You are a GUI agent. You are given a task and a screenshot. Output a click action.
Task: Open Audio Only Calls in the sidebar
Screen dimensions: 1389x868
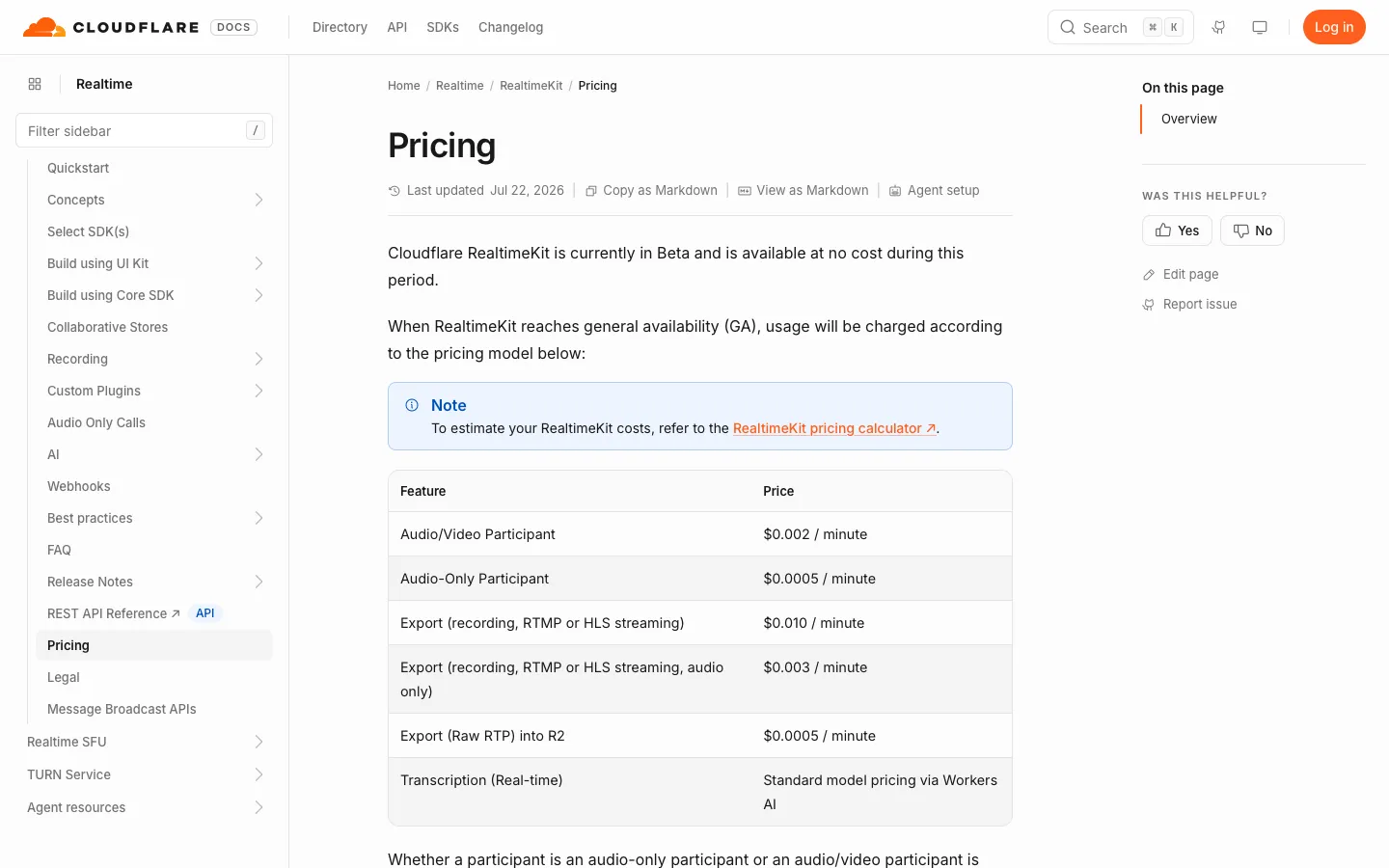[x=96, y=422]
